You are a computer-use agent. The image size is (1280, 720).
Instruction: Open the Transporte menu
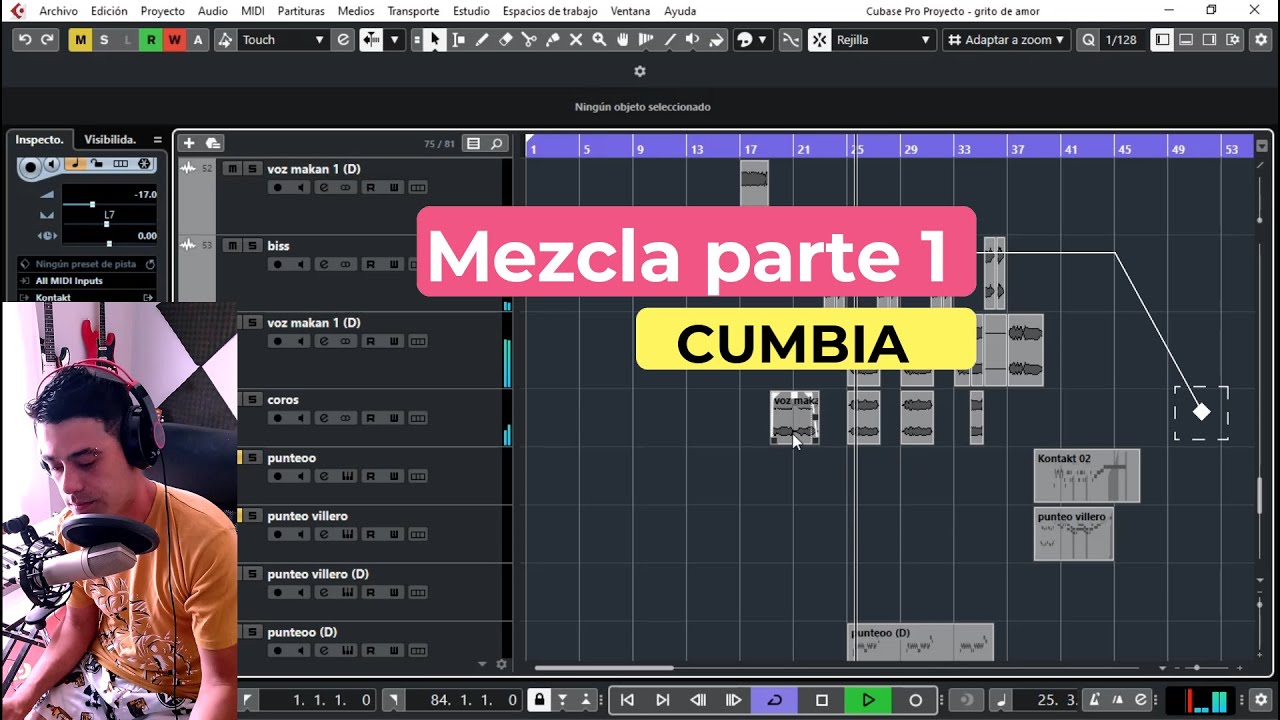click(x=413, y=11)
